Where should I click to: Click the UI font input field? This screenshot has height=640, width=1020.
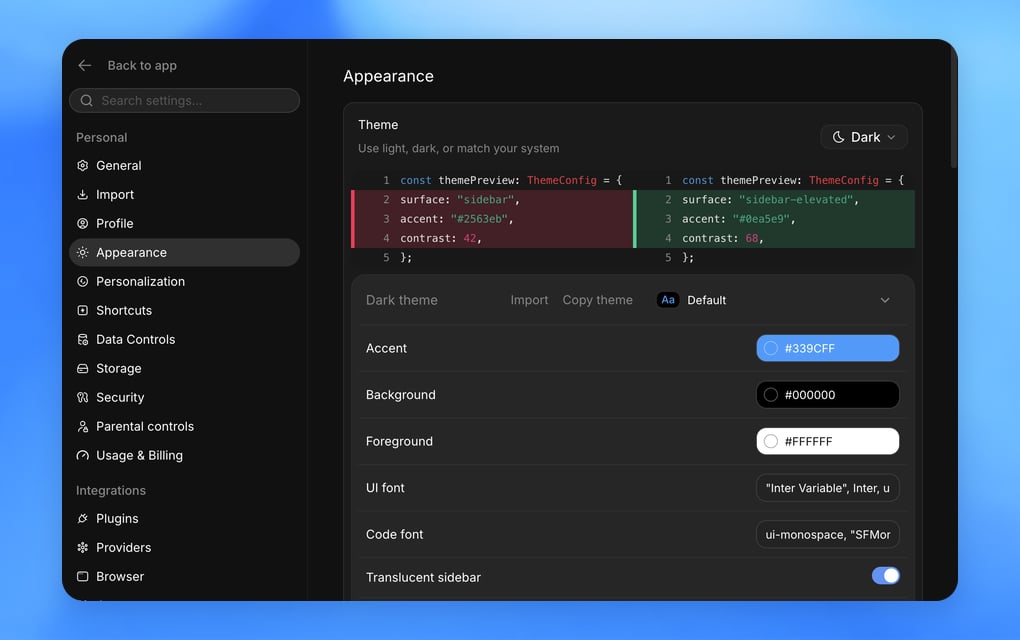827,488
